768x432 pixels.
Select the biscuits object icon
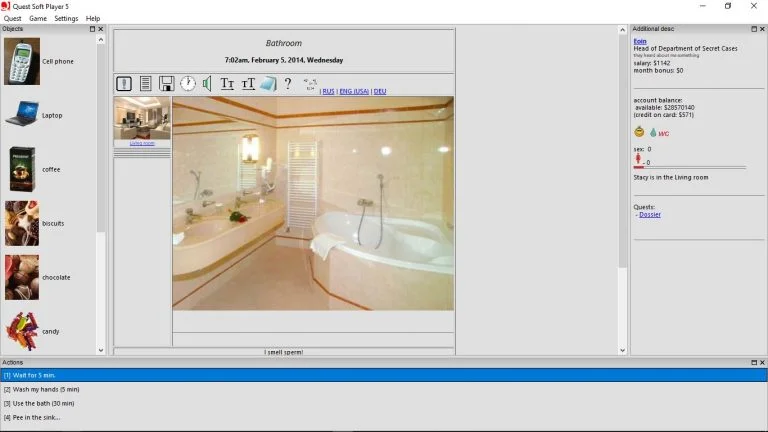tap(22, 223)
